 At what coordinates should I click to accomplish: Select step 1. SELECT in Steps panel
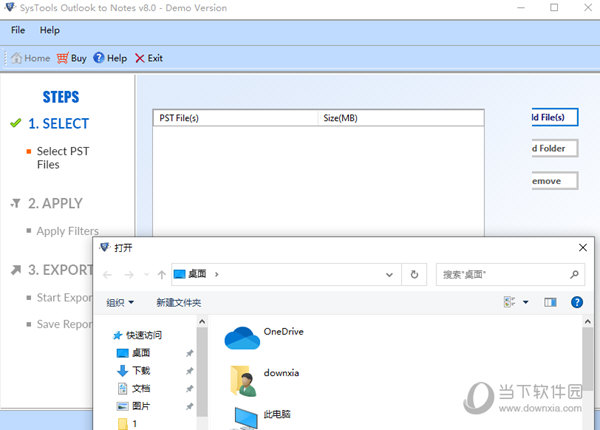pyautogui.click(x=58, y=124)
